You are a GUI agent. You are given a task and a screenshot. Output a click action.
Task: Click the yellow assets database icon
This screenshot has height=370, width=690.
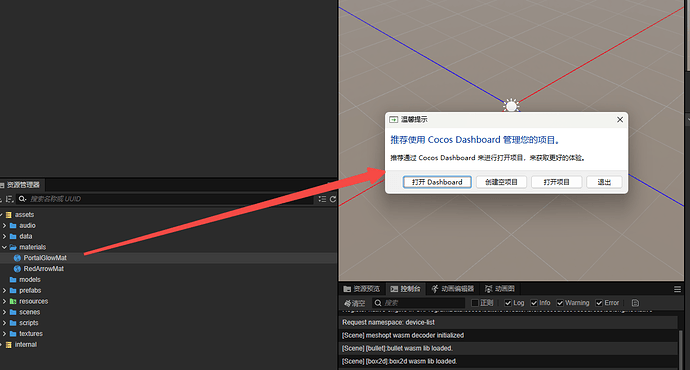coord(8,215)
